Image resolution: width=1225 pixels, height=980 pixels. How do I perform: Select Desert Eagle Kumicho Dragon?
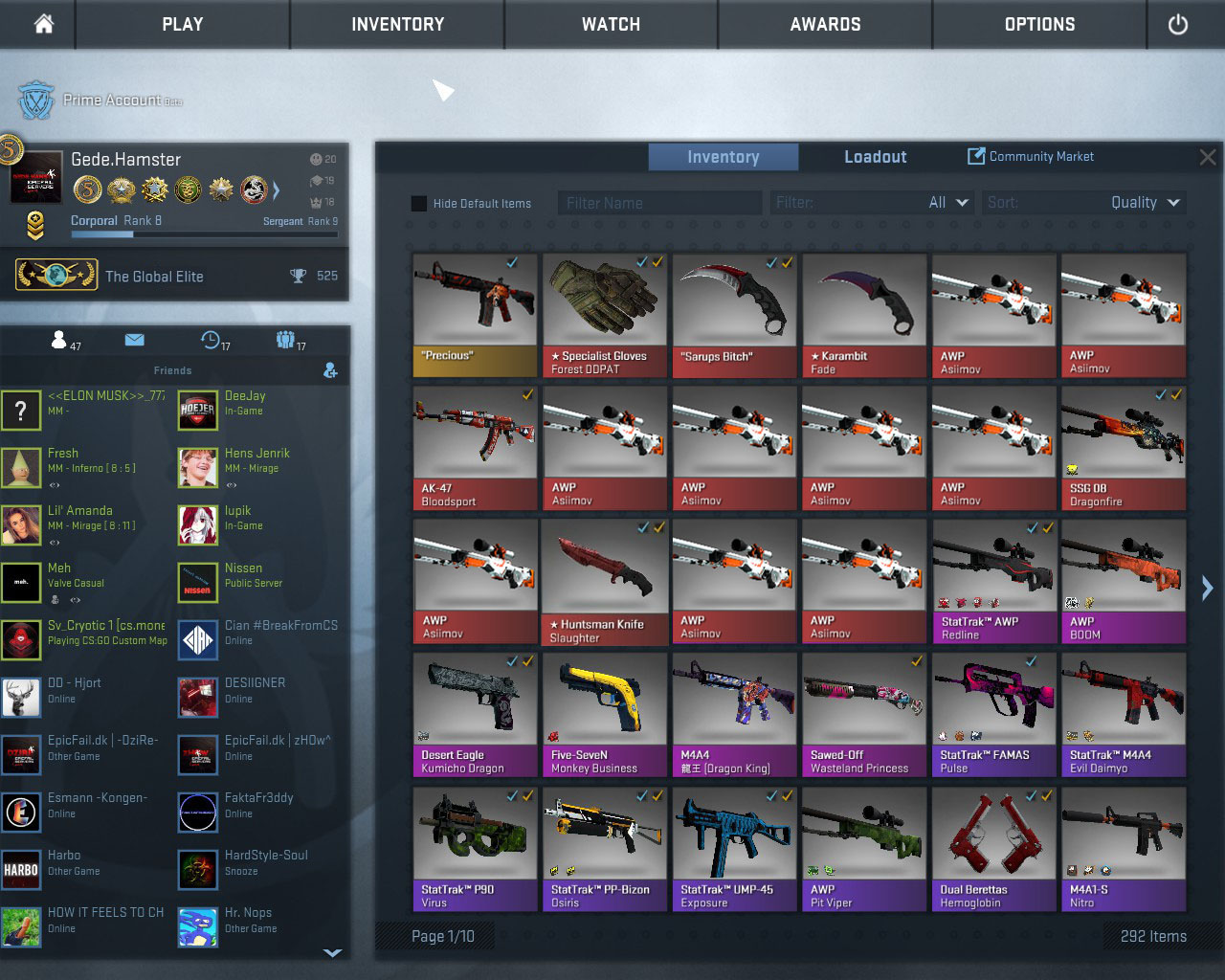(476, 714)
